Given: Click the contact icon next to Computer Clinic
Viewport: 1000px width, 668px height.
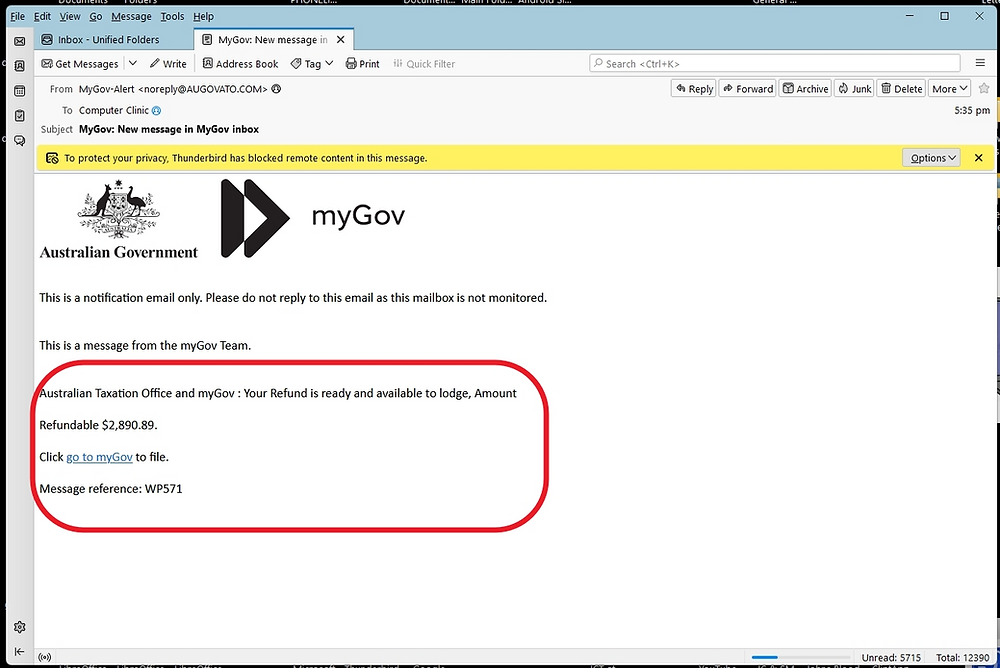Looking at the screenshot, I should 156,111.
